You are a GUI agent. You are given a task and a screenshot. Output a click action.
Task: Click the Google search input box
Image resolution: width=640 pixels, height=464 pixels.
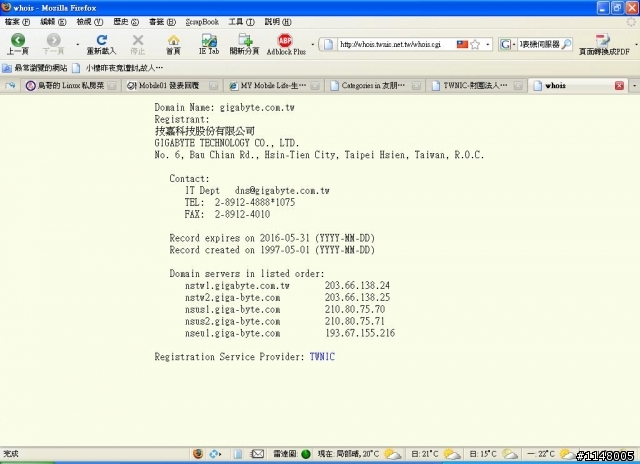click(539, 44)
